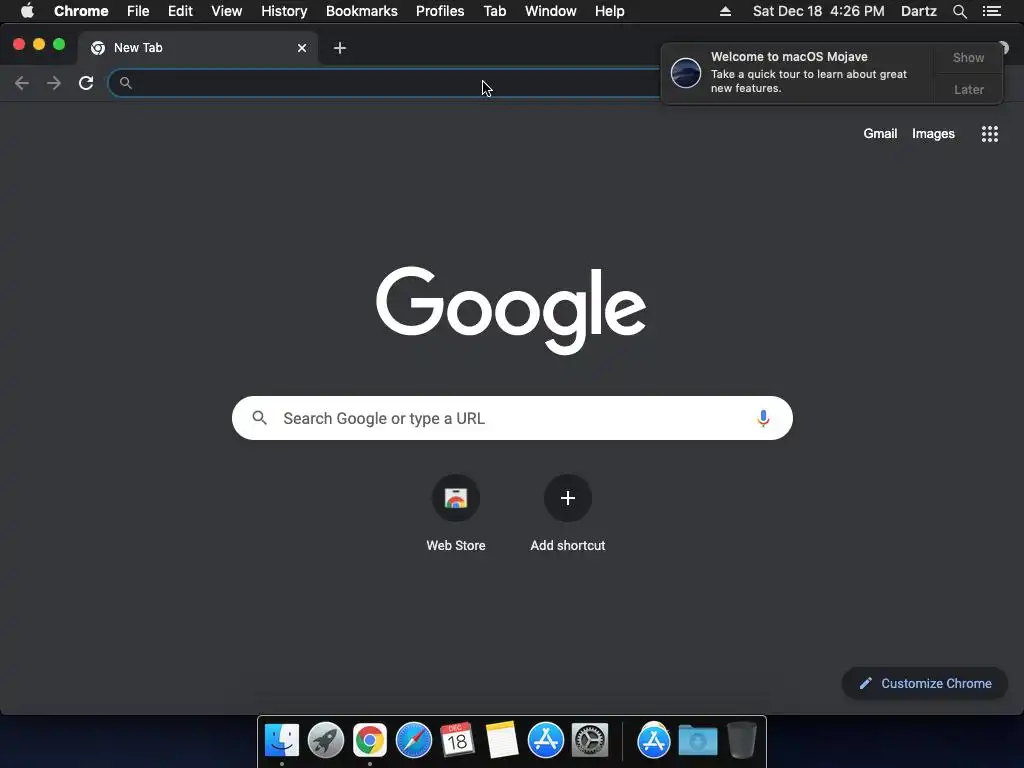Open Notes from the Dock
This screenshot has height=768, width=1024.
pos(502,740)
